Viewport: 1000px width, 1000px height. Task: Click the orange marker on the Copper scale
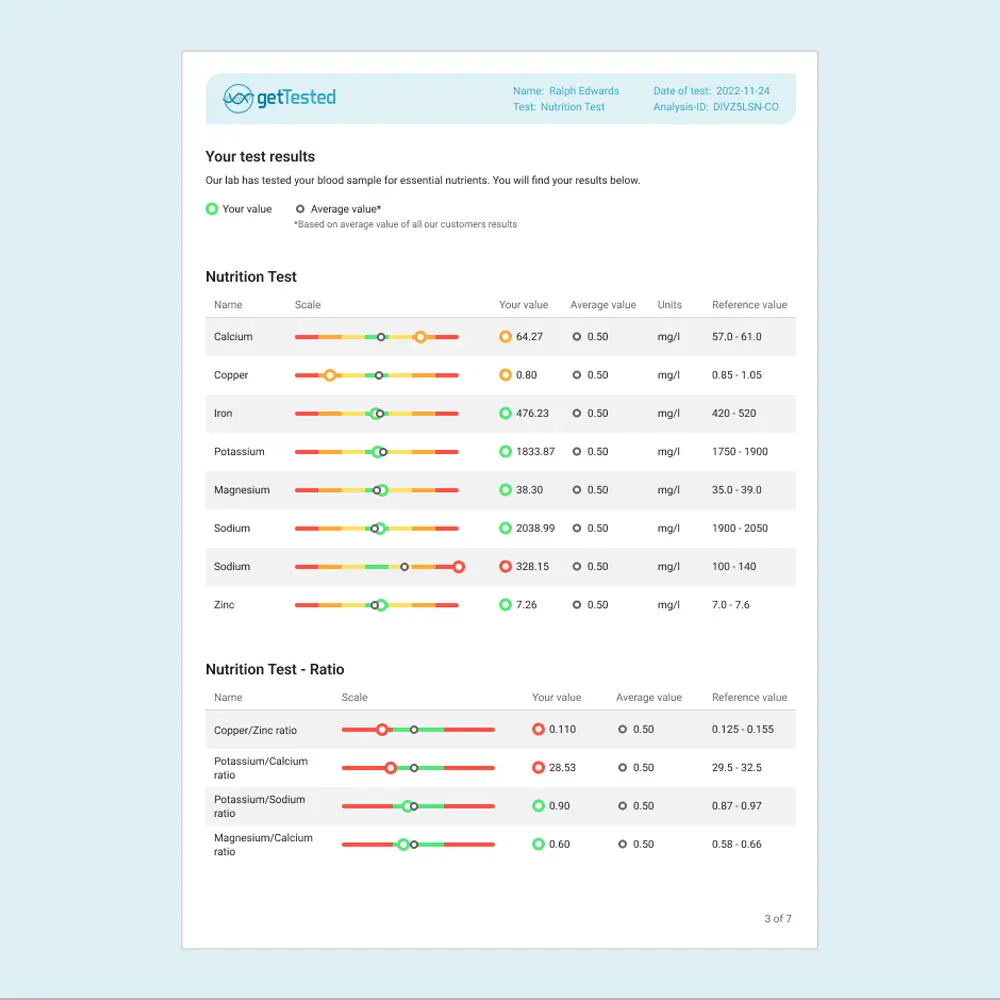coord(329,375)
